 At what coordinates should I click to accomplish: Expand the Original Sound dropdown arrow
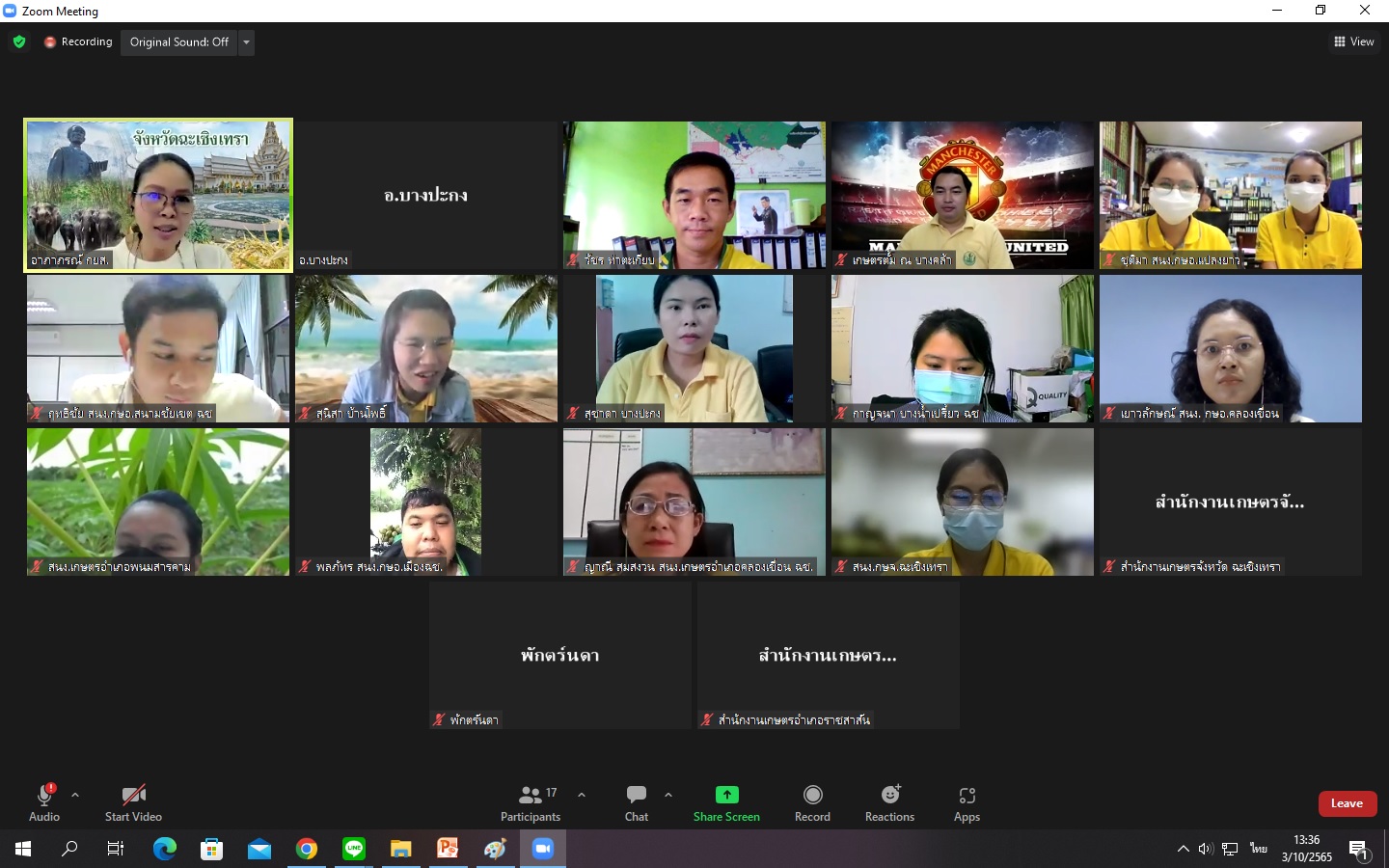point(247,42)
